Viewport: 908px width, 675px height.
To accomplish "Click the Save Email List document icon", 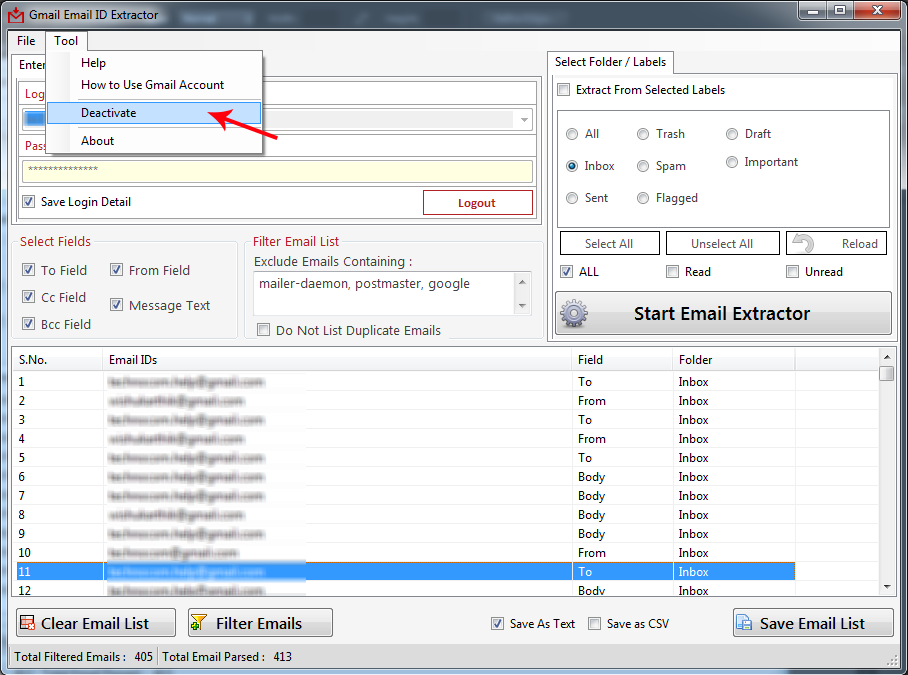I will pyautogui.click(x=744, y=623).
